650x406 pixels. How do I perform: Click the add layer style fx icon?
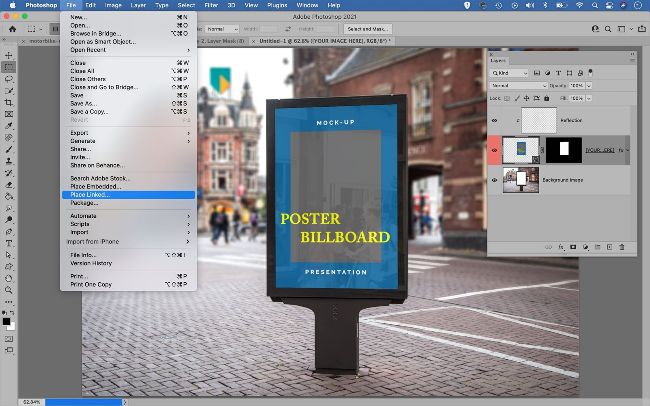[x=560, y=247]
